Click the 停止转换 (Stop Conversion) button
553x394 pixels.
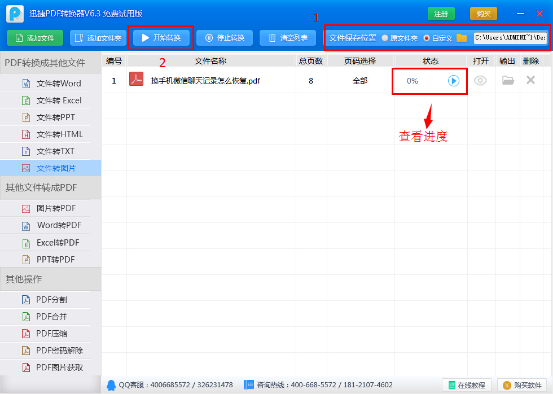point(225,38)
